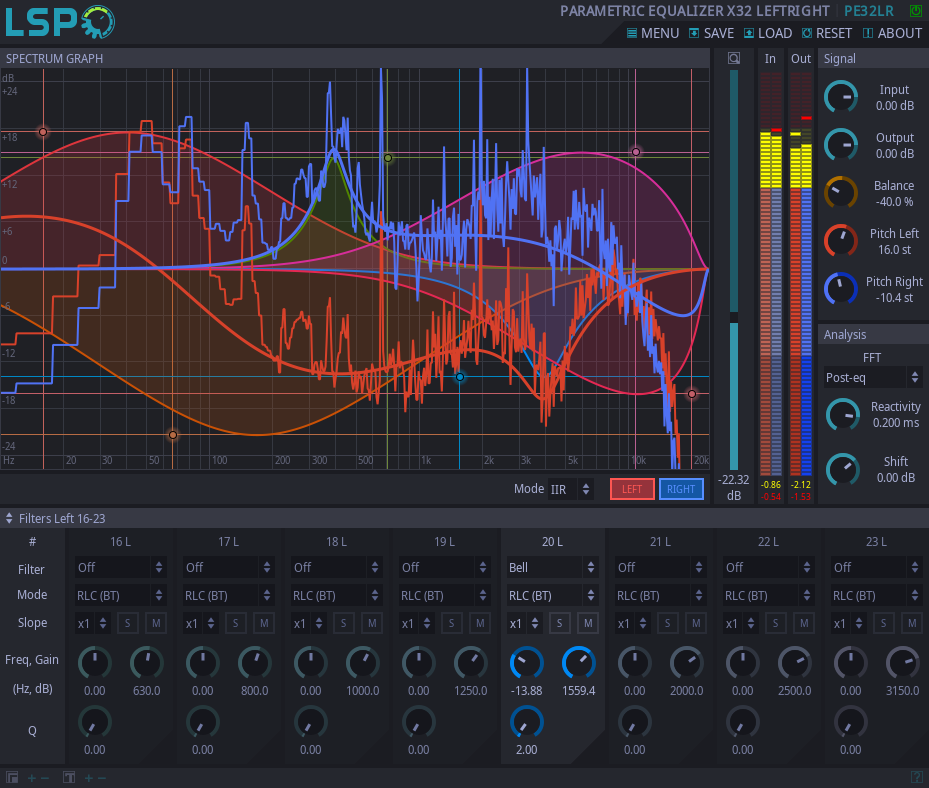This screenshot has height=788, width=929.
Task: Click the 22 L slope x1 selector
Action: pyautogui.click(x=741, y=623)
